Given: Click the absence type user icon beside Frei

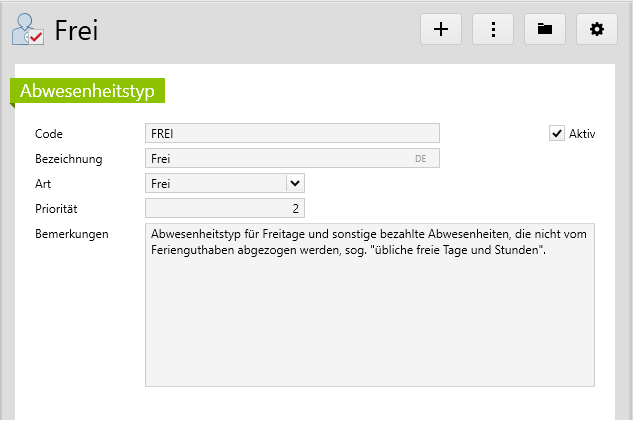Looking at the screenshot, I should [27, 30].
